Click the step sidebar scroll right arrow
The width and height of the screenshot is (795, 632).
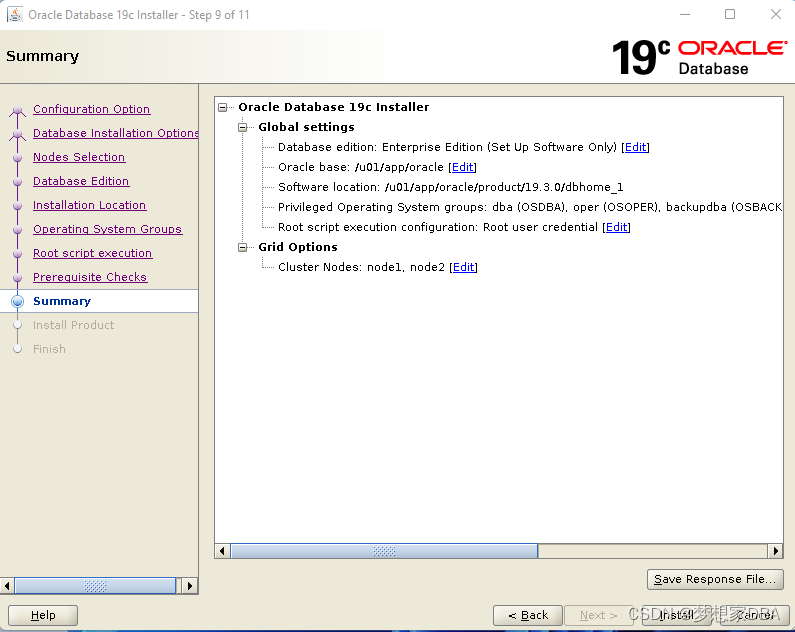click(x=190, y=586)
